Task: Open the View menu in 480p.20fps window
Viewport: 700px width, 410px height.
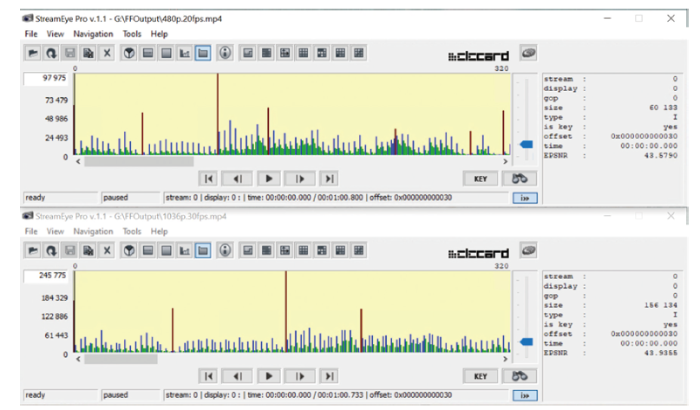Action: (x=54, y=34)
